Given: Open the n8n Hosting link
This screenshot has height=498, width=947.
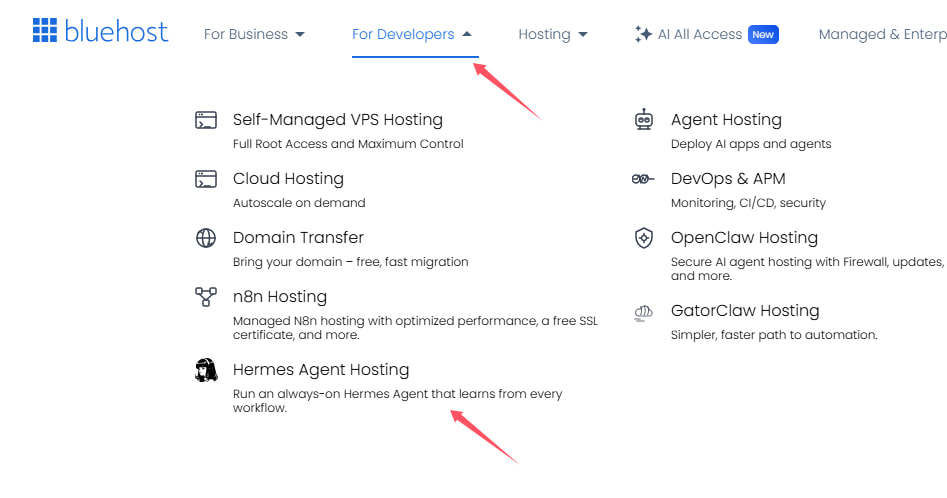Looking at the screenshot, I should pyautogui.click(x=280, y=296).
